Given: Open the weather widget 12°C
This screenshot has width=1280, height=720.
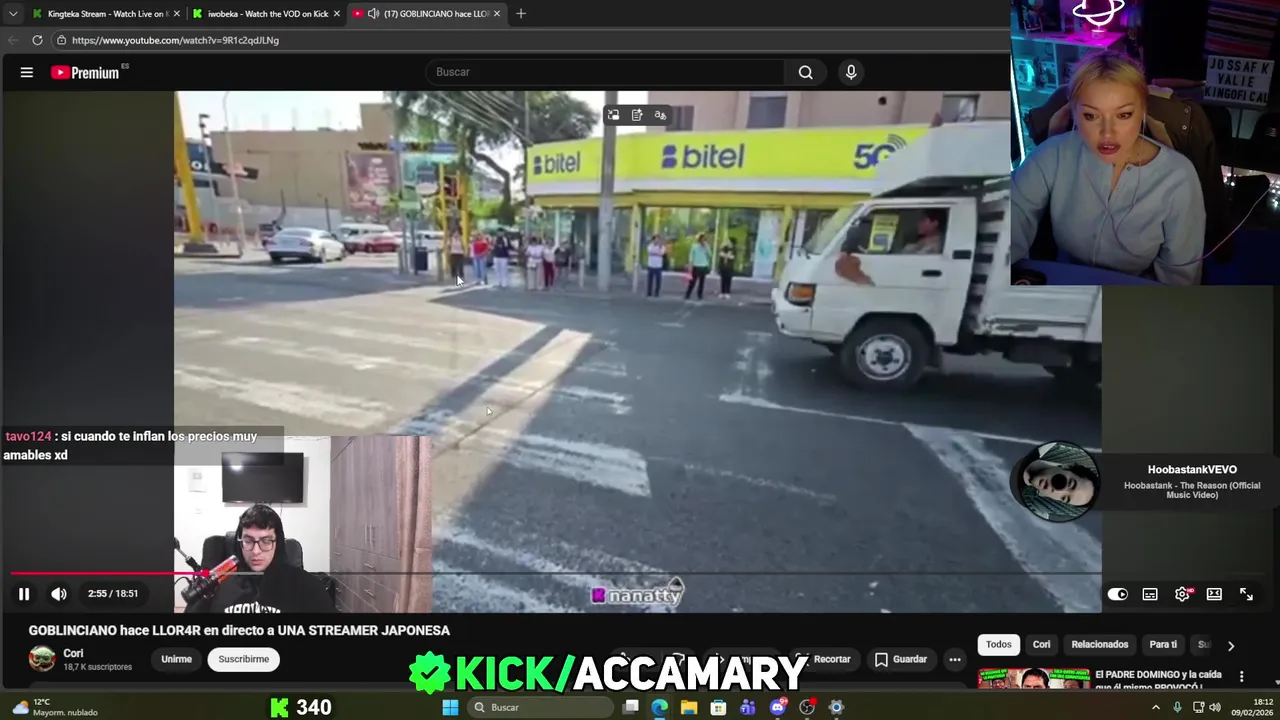Looking at the screenshot, I should point(55,707).
